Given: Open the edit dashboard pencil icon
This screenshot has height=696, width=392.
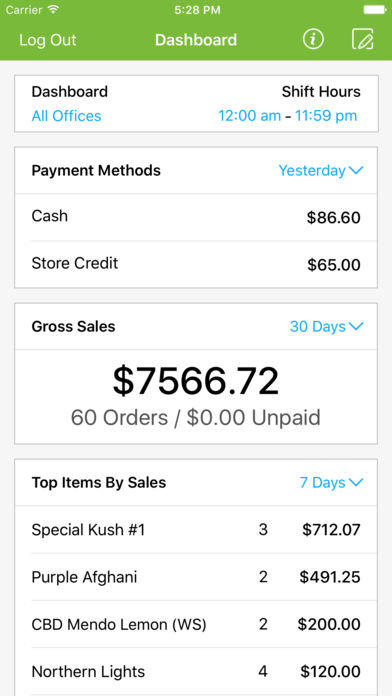Looking at the screenshot, I should click(x=363, y=40).
